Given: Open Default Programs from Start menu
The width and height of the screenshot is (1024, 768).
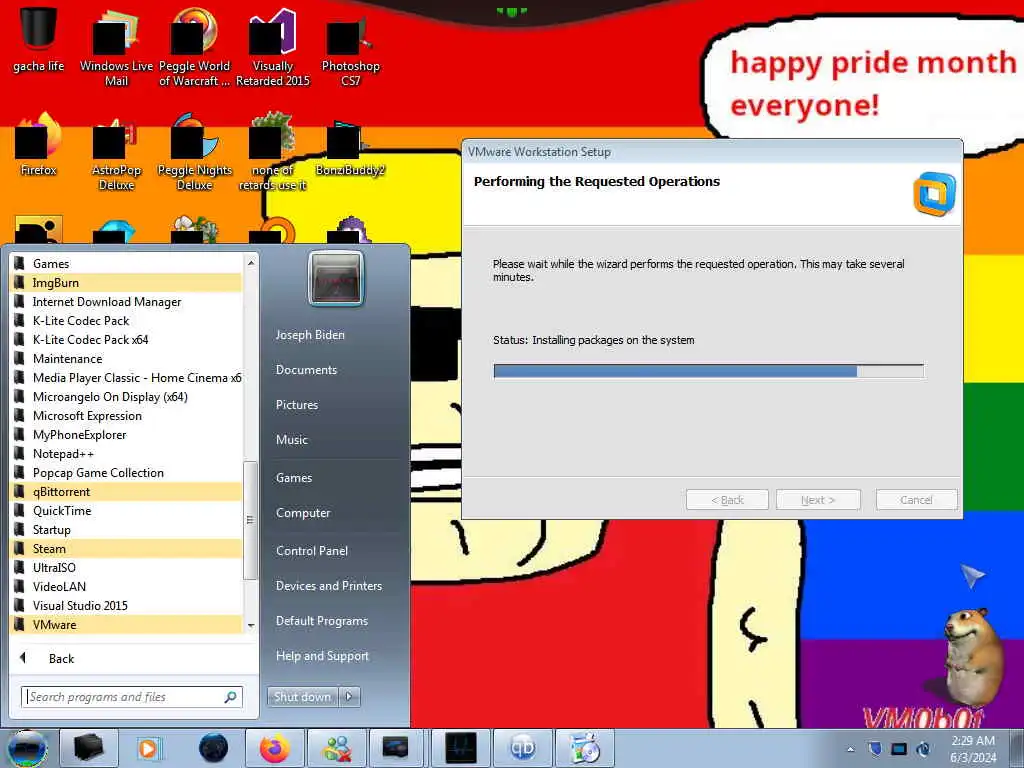Looking at the screenshot, I should pos(322,621).
